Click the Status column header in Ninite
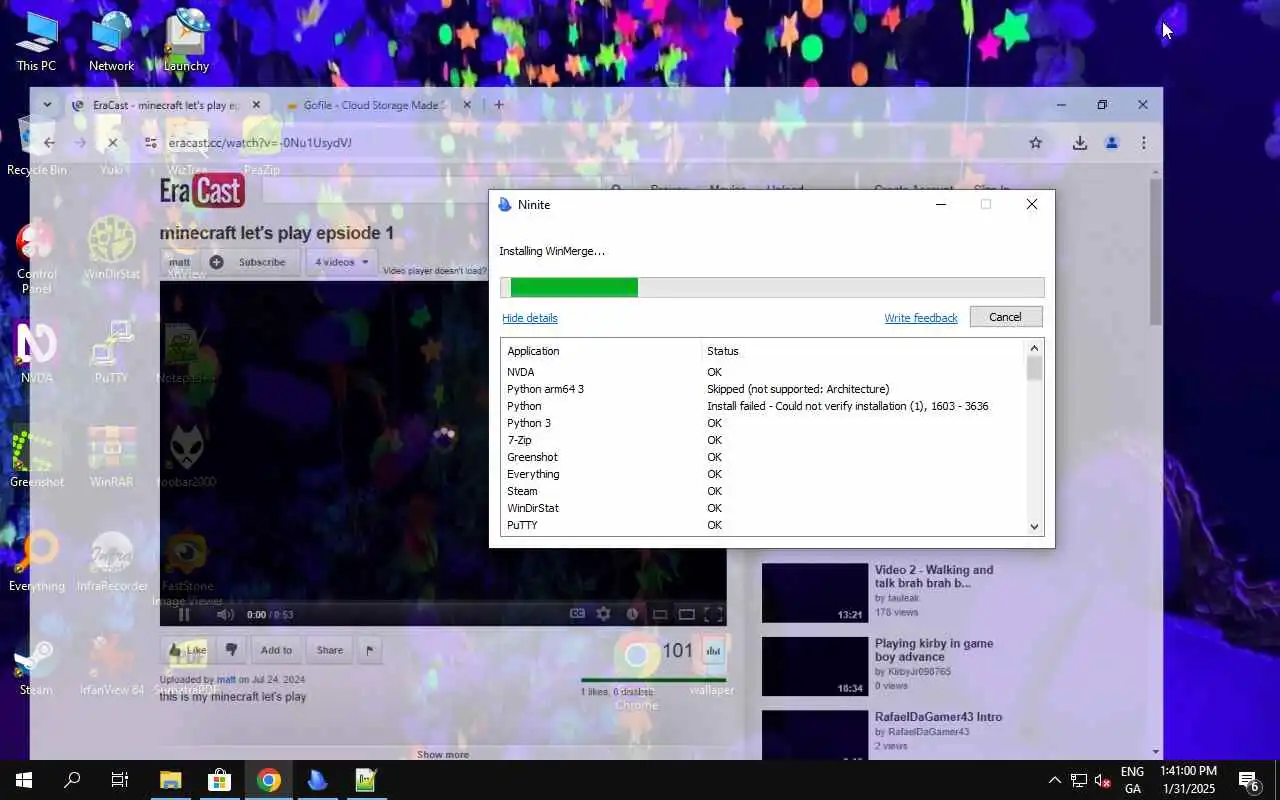This screenshot has height=800, width=1280. [722, 351]
